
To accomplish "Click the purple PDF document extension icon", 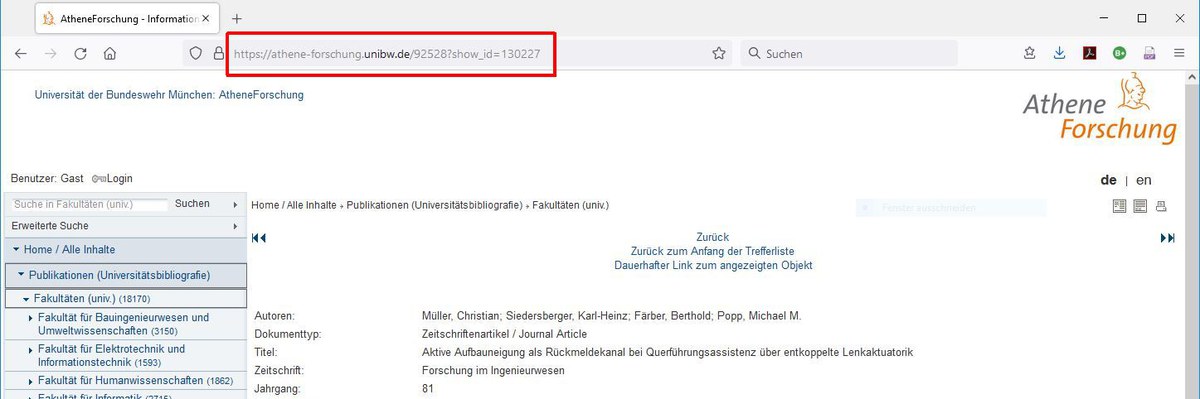I will pyautogui.click(x=1150, y=54).
